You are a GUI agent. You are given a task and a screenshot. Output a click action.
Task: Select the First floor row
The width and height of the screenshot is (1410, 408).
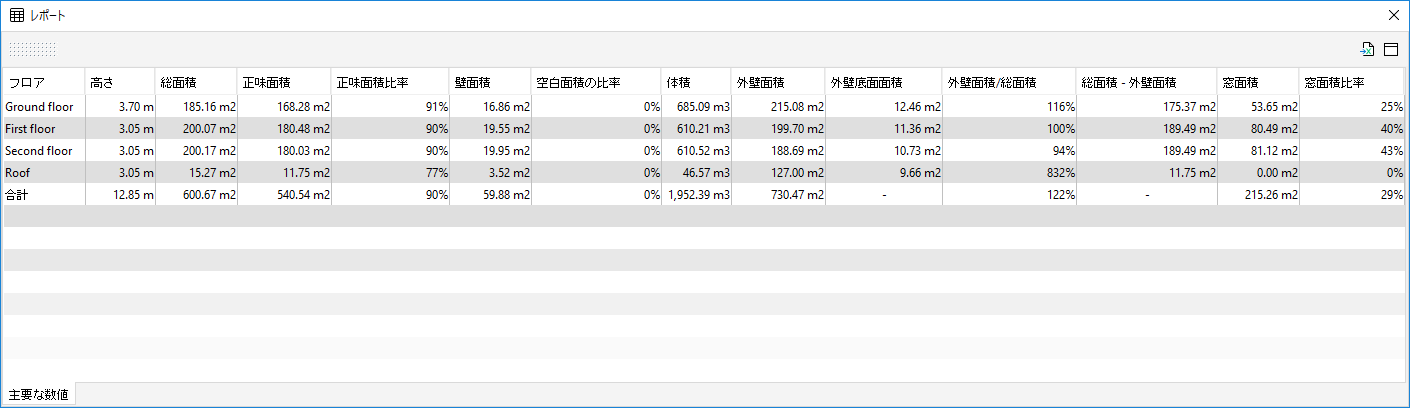click(x=703, y=128)
